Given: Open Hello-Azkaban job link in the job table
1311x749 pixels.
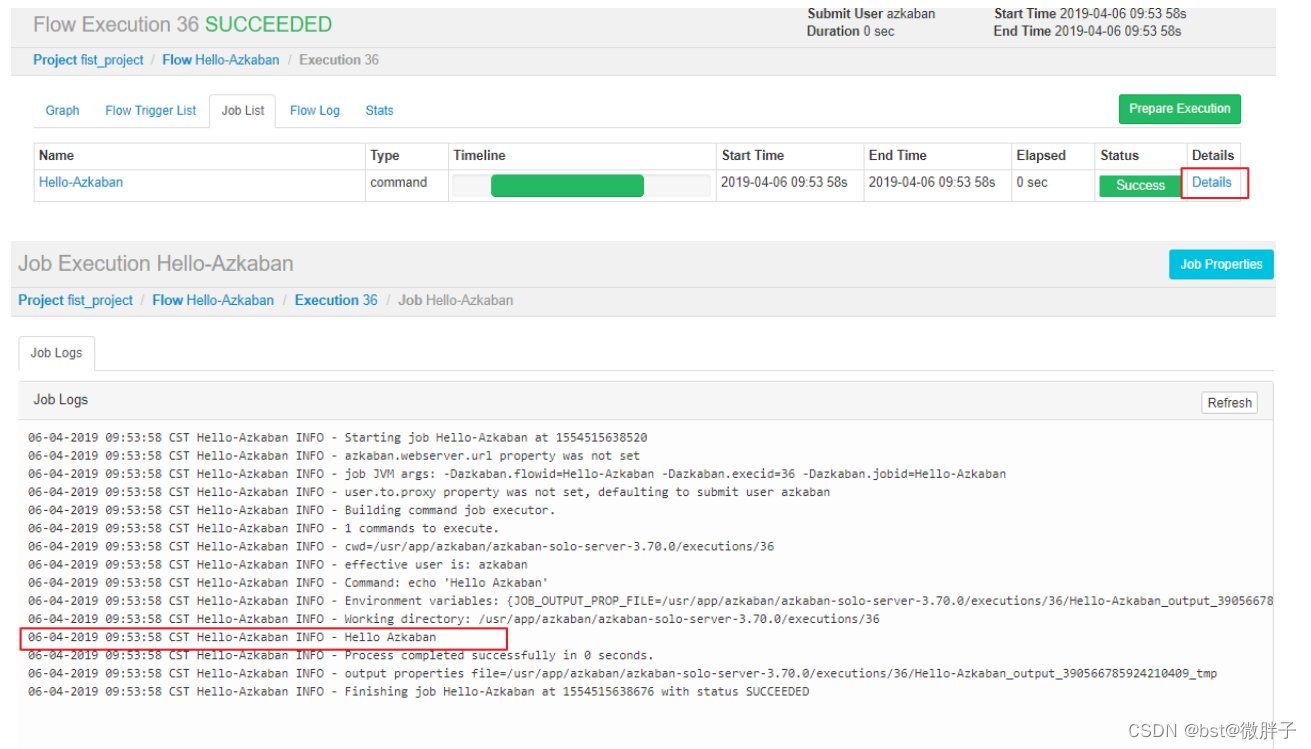Looking at the screenshot, I should point(81,182).
